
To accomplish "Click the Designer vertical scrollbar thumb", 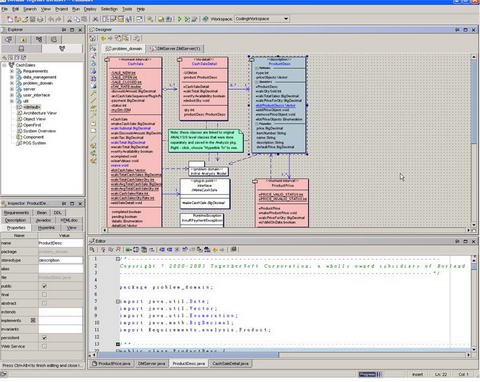I will click(x=474, y=102).
